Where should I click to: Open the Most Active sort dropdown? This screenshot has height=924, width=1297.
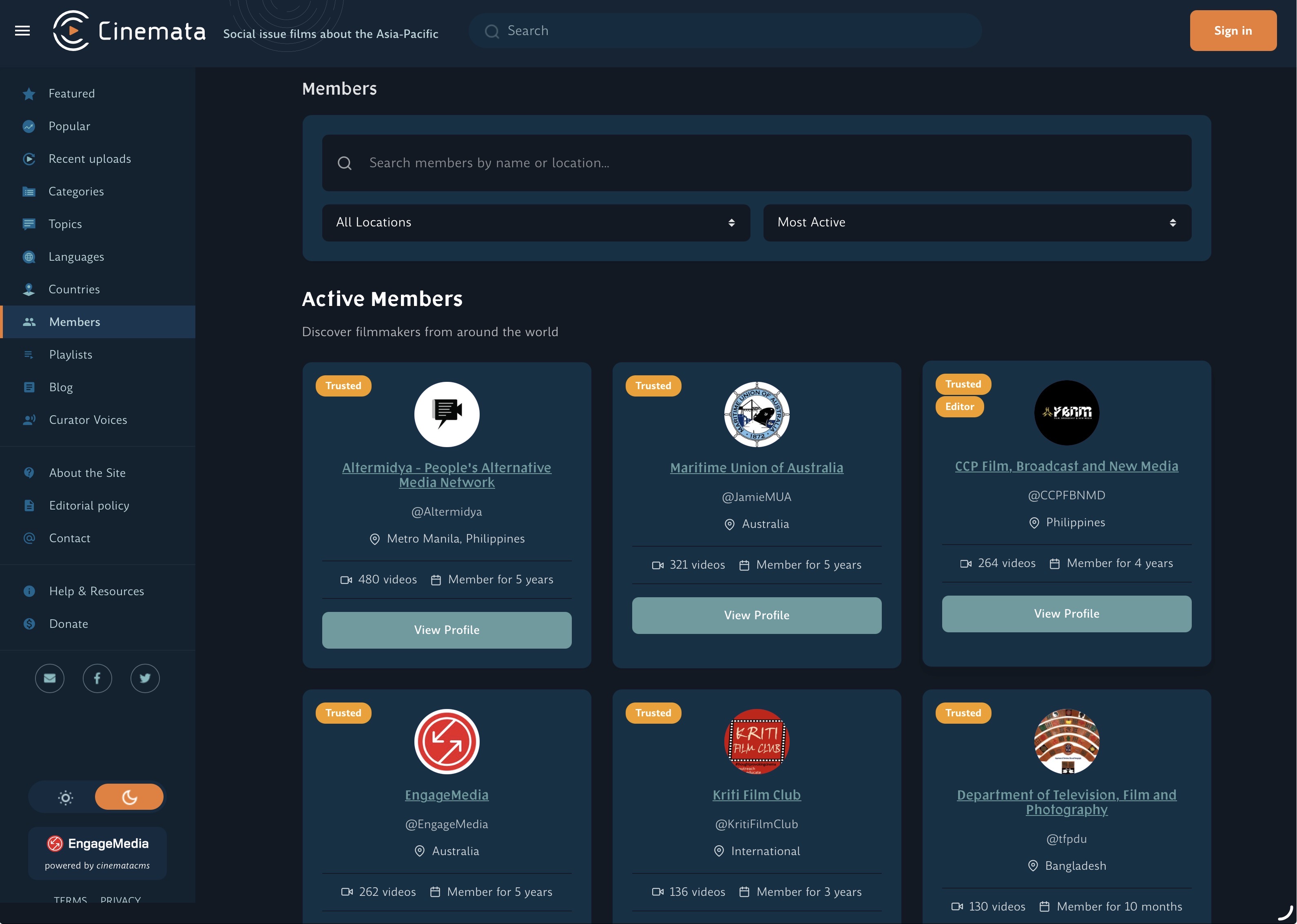point(977,222)
